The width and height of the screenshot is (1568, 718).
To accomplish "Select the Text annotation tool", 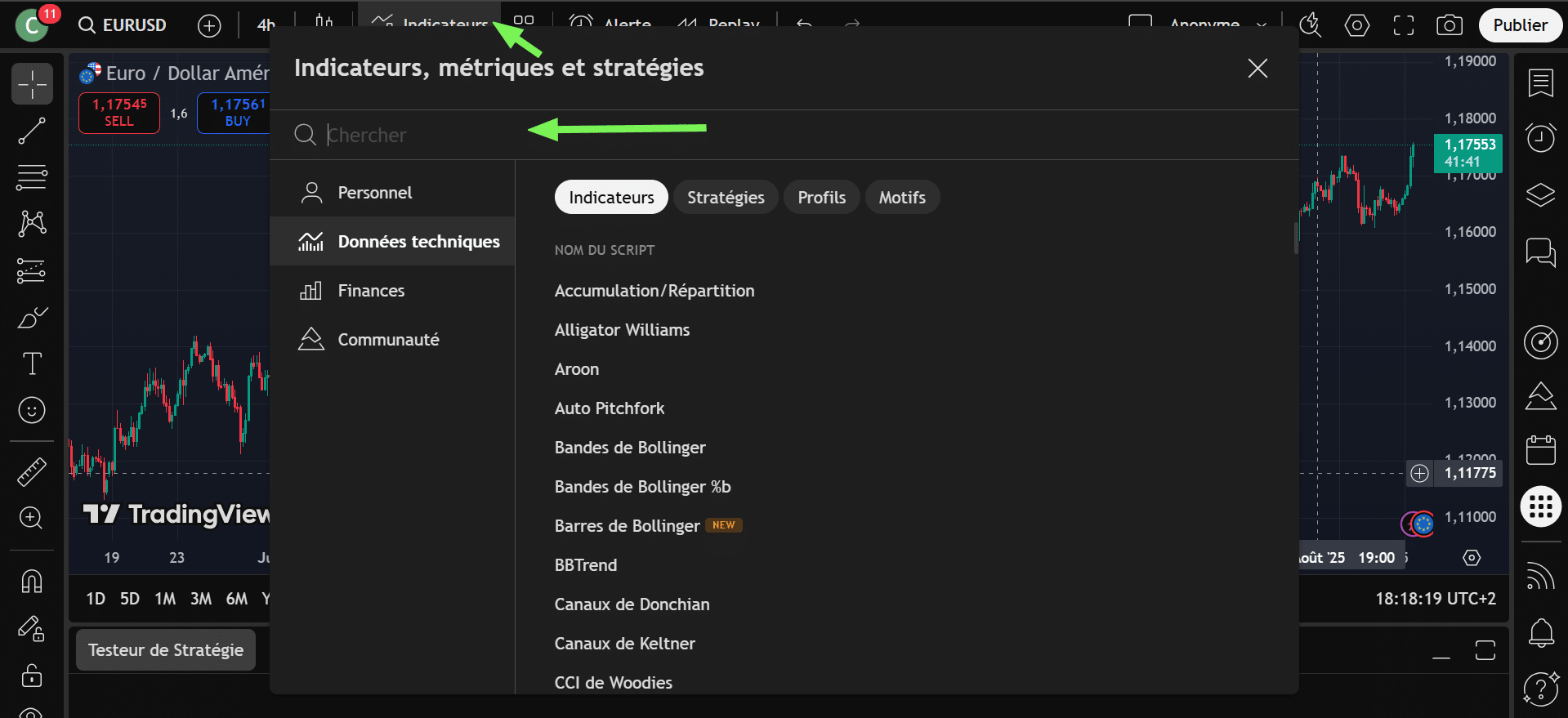I will [x=32, y=363].
